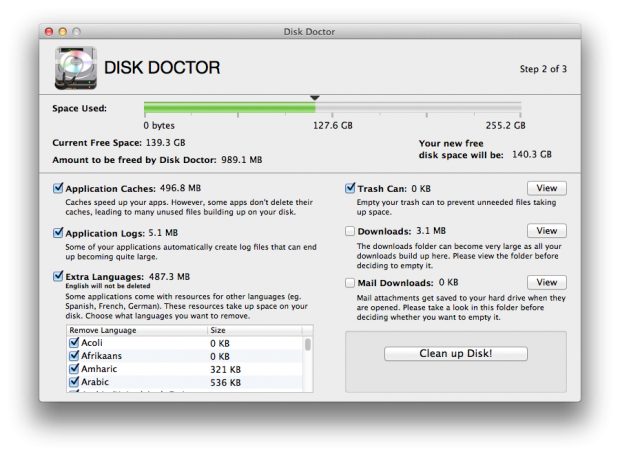Disable the Extra Languages option
This screenshot has height=456, width=620.
[58, 276]
